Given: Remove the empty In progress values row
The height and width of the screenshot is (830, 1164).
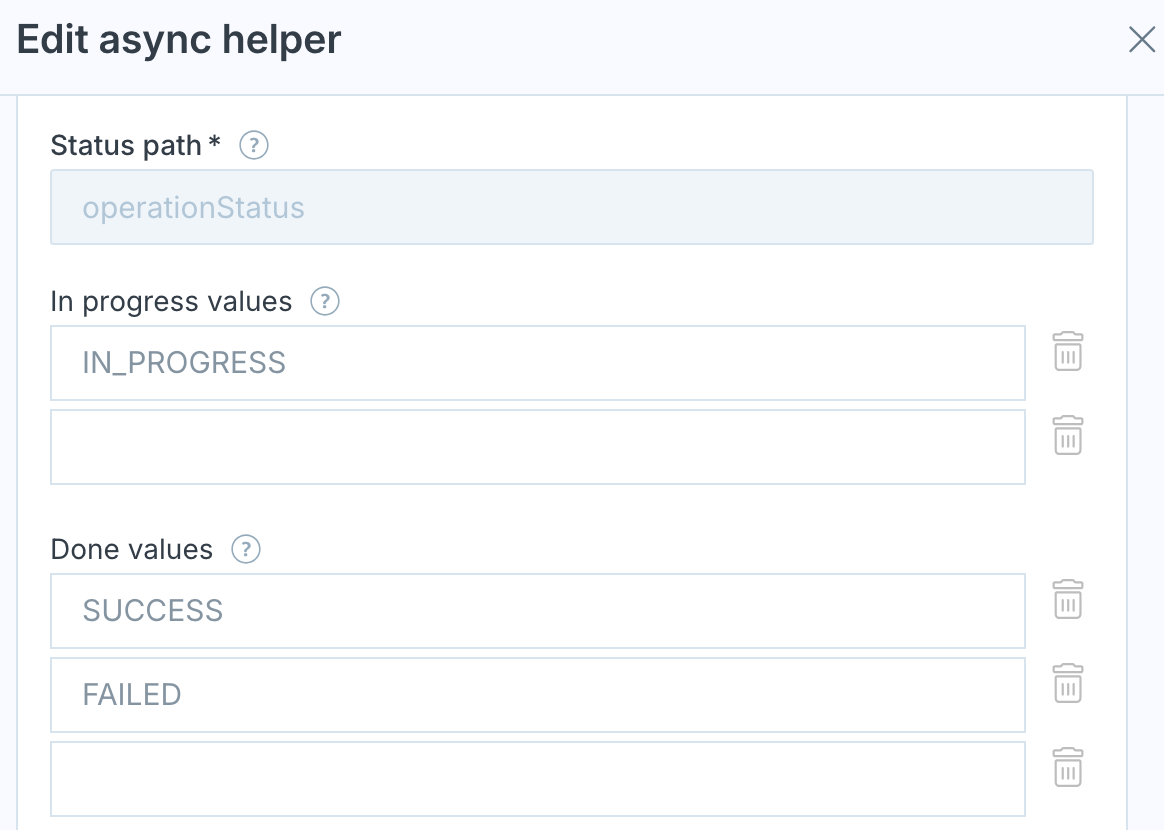Looking at the screenshot, I should click(1067, 435).
